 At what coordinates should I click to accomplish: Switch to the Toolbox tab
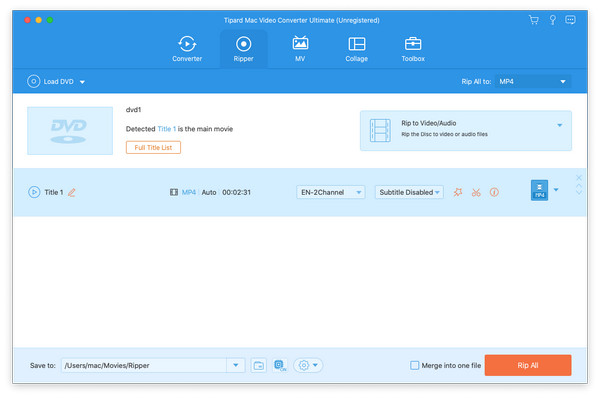click(413, 49)
